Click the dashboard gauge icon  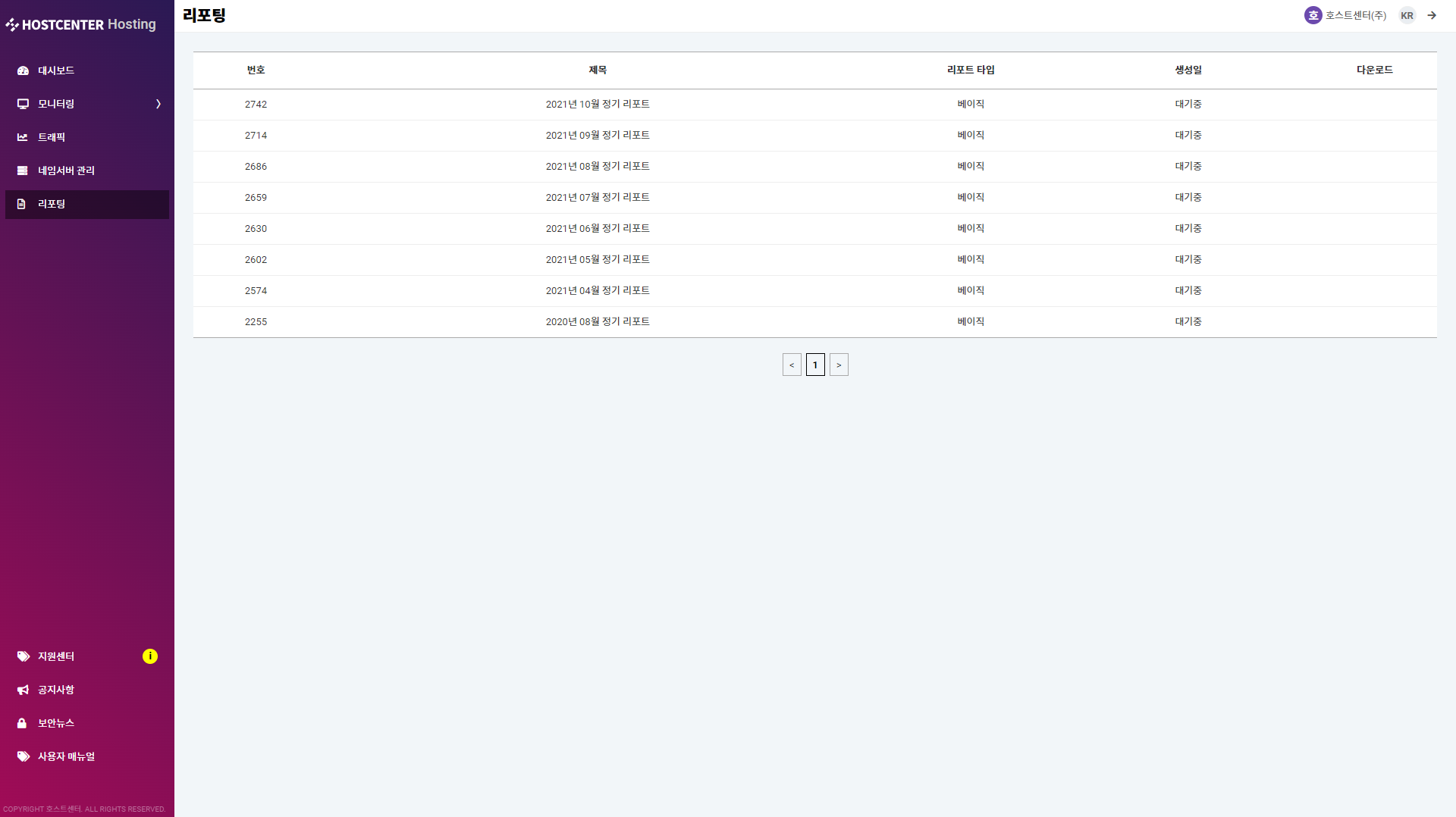point(23,70)
